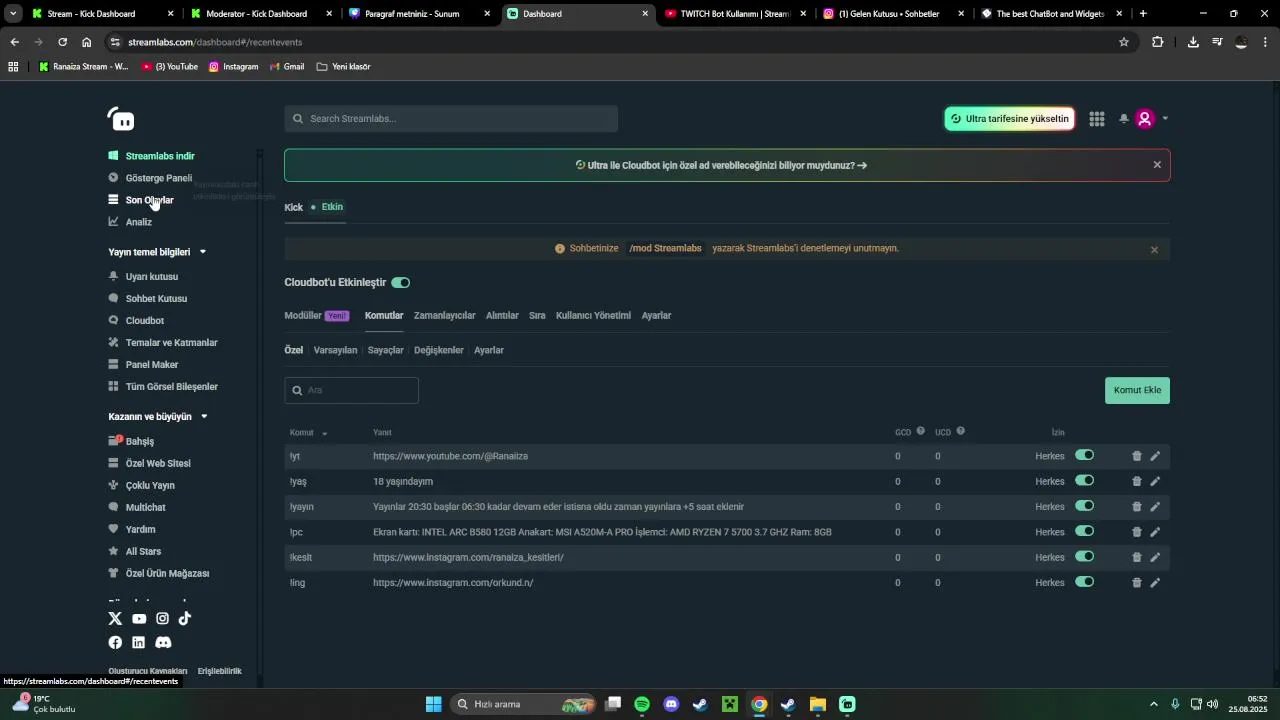Open Streamlabs X (Twitter) page
Screen dimensions: 1280x720
115,618
